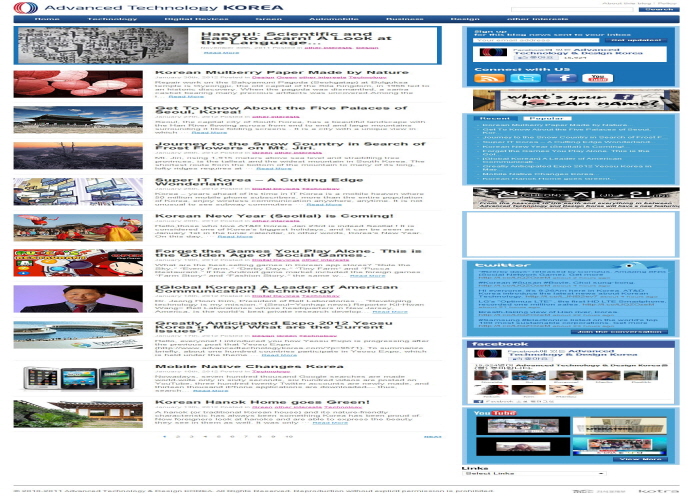
Task: Click the Advanced Technology Korea logo
Action: (148, 8)
